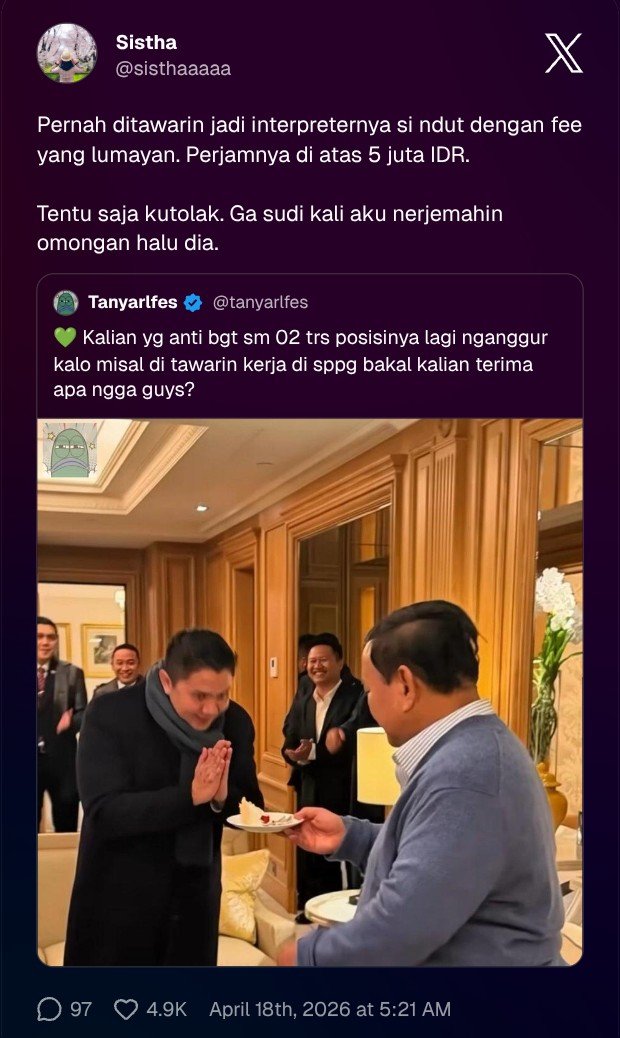The image size is (620, 1038).
Task: Open Sistha's profile avatar
Action: 67,54
